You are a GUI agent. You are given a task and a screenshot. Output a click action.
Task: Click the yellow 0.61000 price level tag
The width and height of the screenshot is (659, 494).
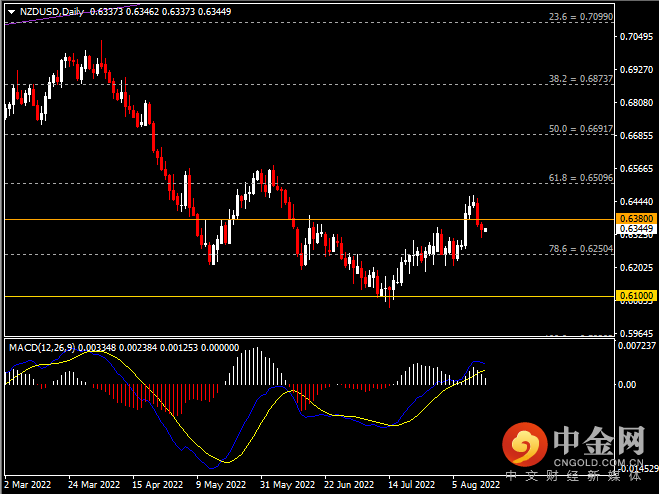636,296
